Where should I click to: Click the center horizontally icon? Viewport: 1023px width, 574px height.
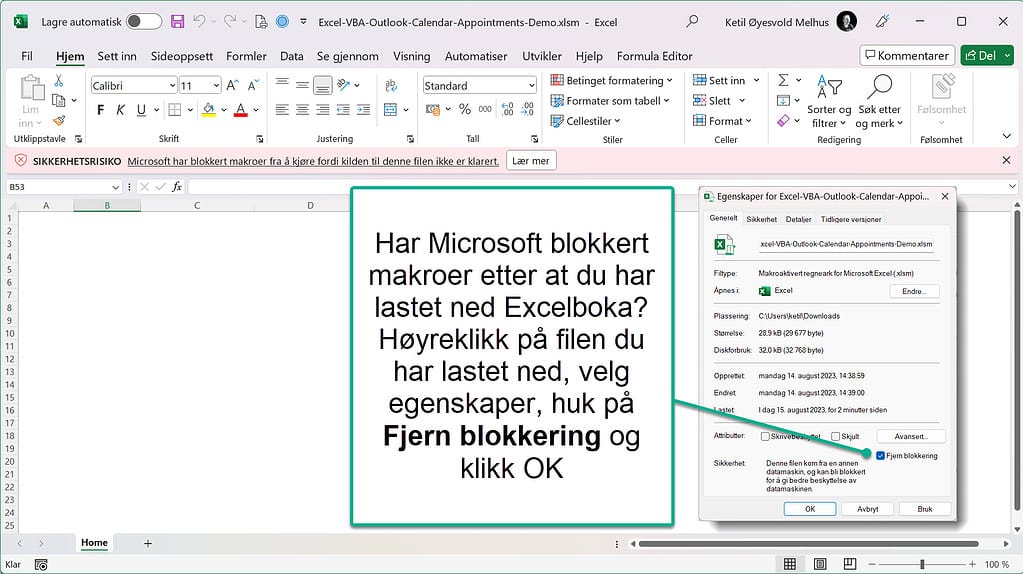click(302, 110)
